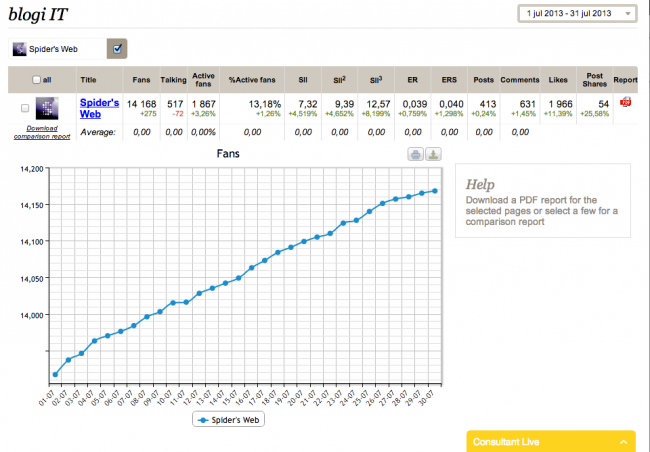The height and width of the screenshot is (452, 650).
Task: Click posts value 413
Action: click(x=488, y=104)
